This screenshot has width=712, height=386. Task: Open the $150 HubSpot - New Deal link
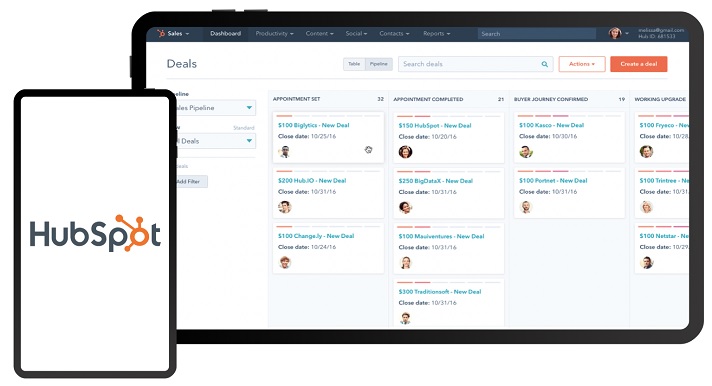pyautogui.click(x=435, y=125)
